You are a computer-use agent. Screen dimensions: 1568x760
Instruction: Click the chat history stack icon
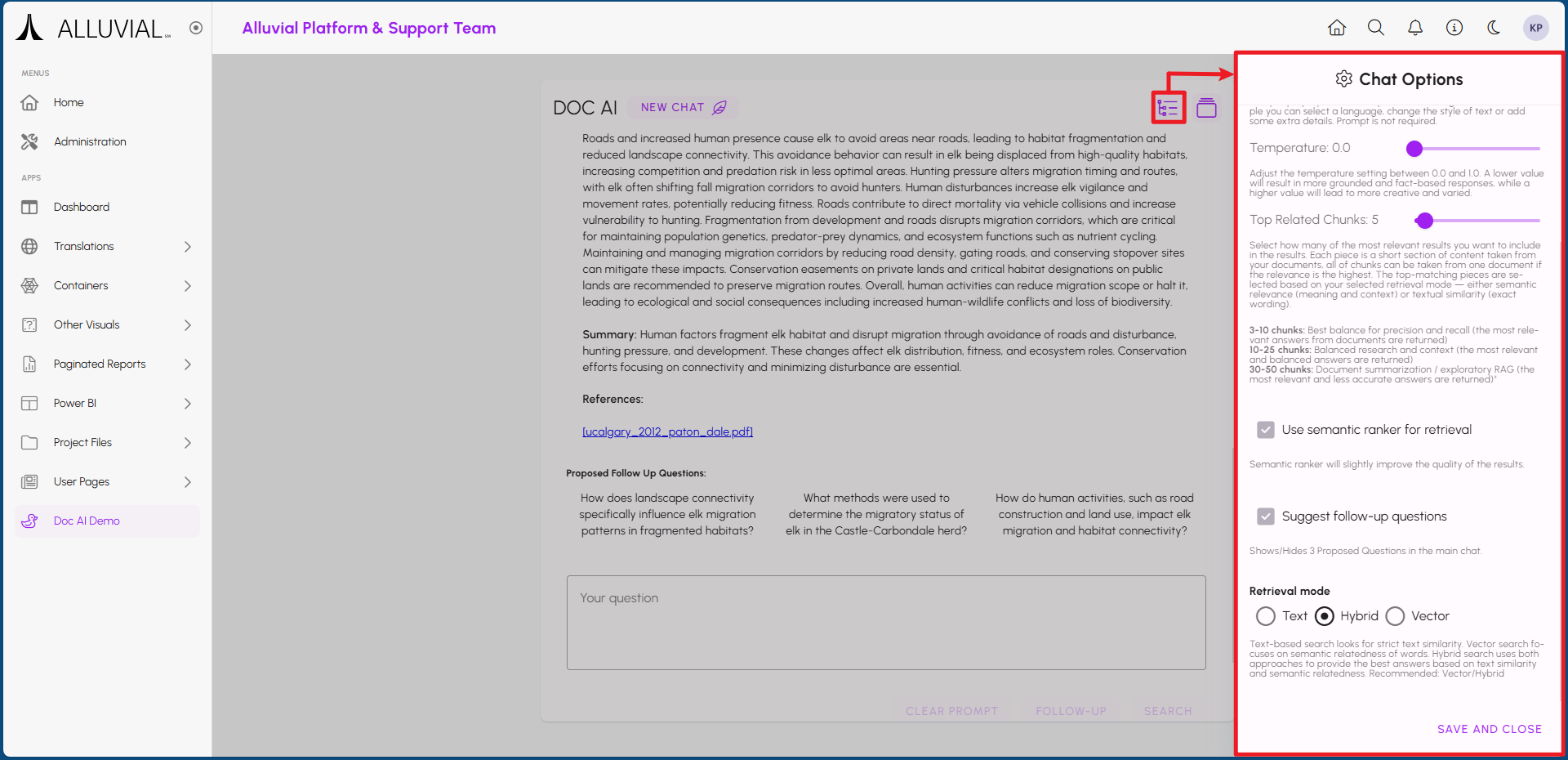click(x=1206, y=108)
